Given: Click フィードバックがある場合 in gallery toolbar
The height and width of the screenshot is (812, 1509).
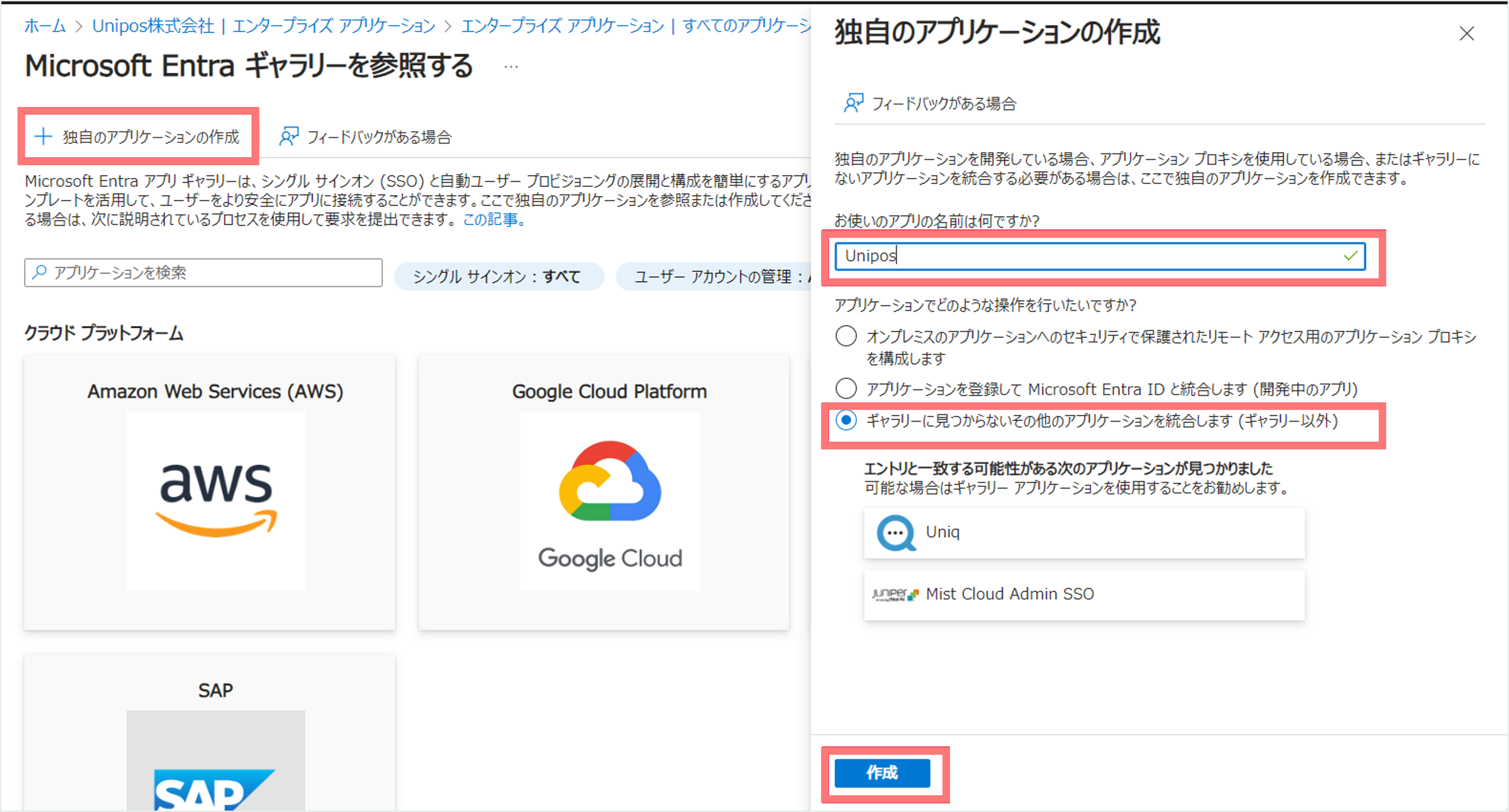Looking at the screenshot, I should (x=366, y=137).
